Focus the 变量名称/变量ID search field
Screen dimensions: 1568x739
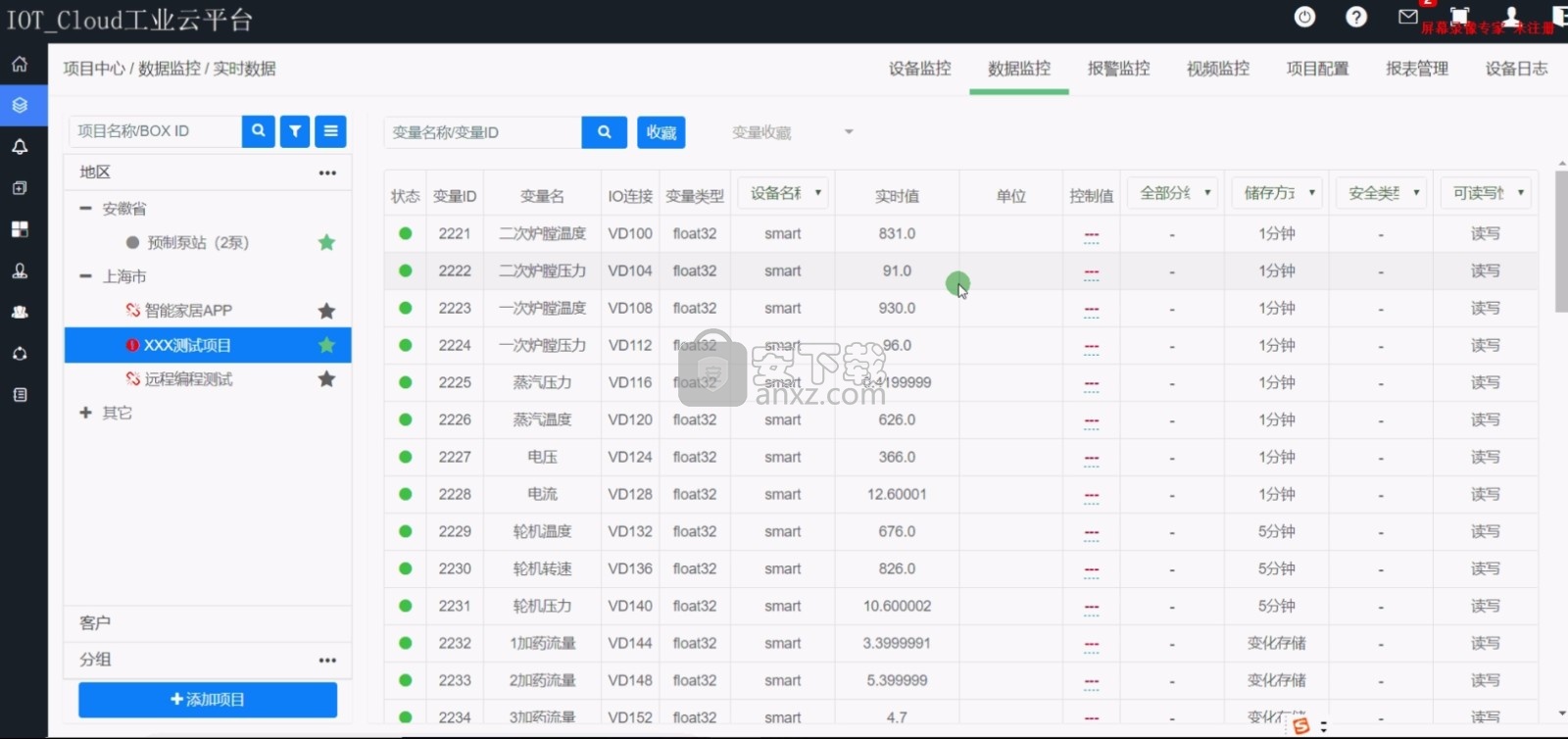483,132
